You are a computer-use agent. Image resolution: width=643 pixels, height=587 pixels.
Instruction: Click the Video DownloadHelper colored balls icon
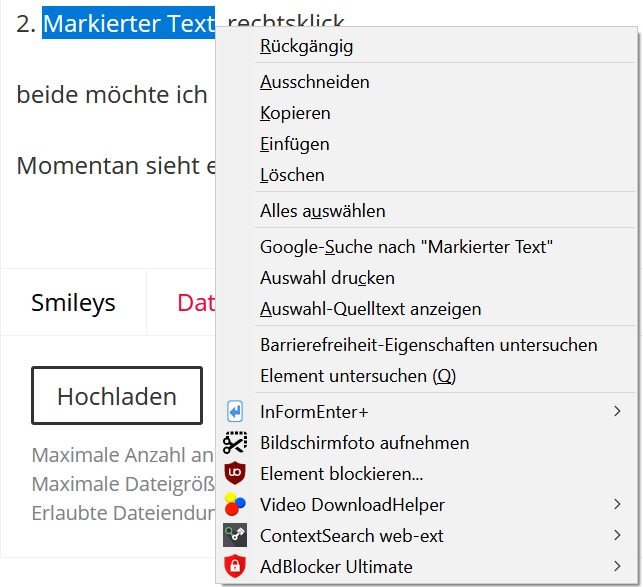[x=235, y=504]
